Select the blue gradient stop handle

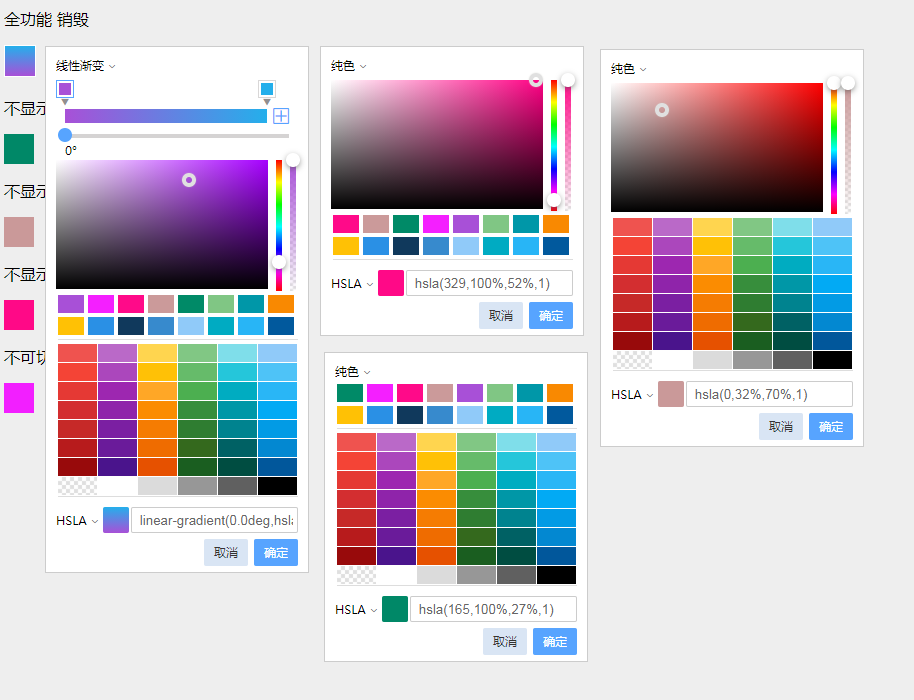tap(267, 89)
